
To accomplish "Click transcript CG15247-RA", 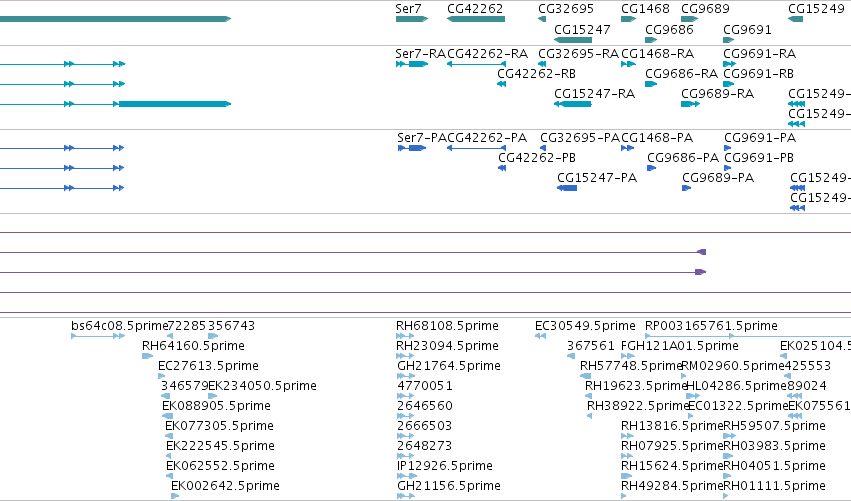I will (x=594, y=94).
